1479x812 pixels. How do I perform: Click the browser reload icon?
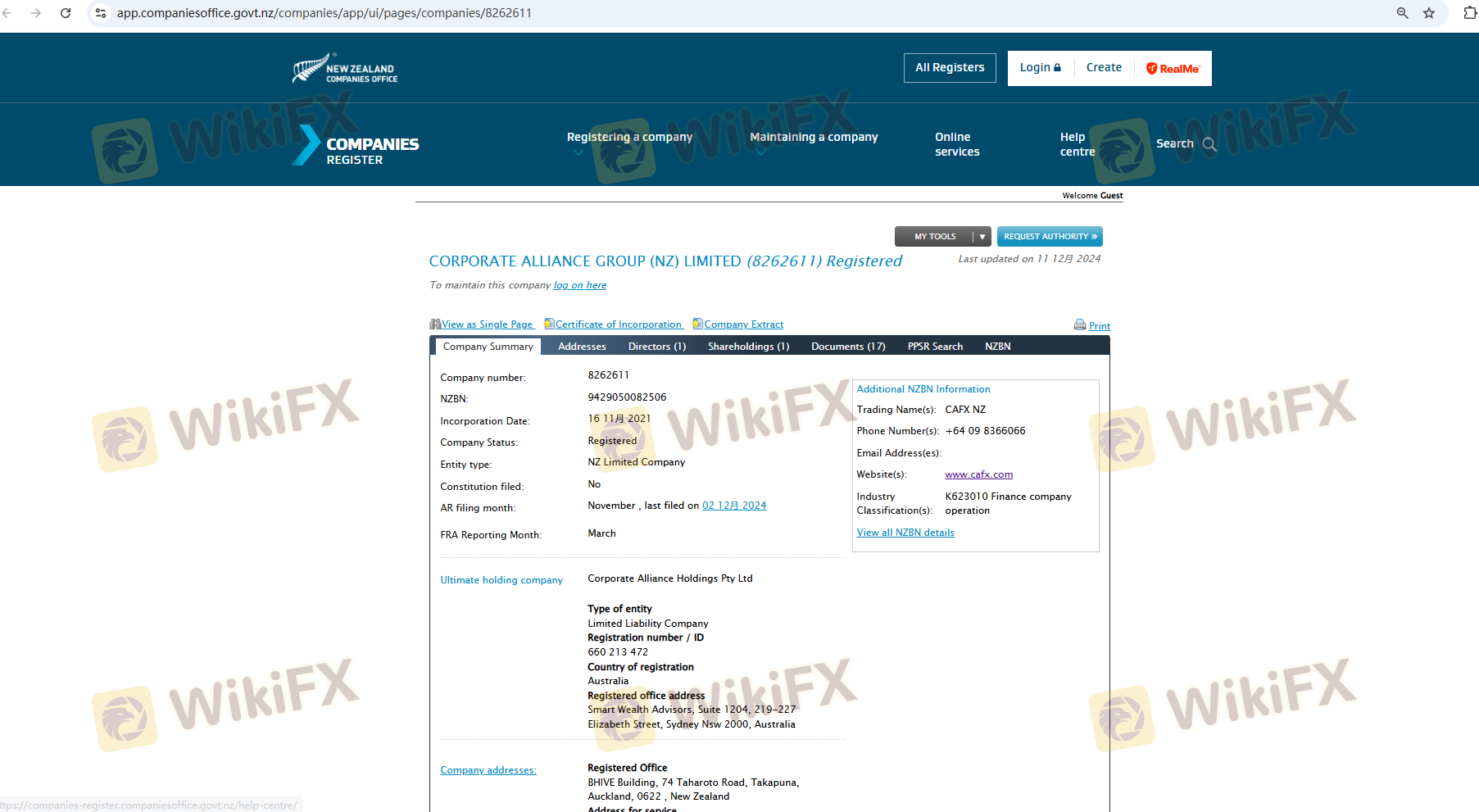point(66,13)
